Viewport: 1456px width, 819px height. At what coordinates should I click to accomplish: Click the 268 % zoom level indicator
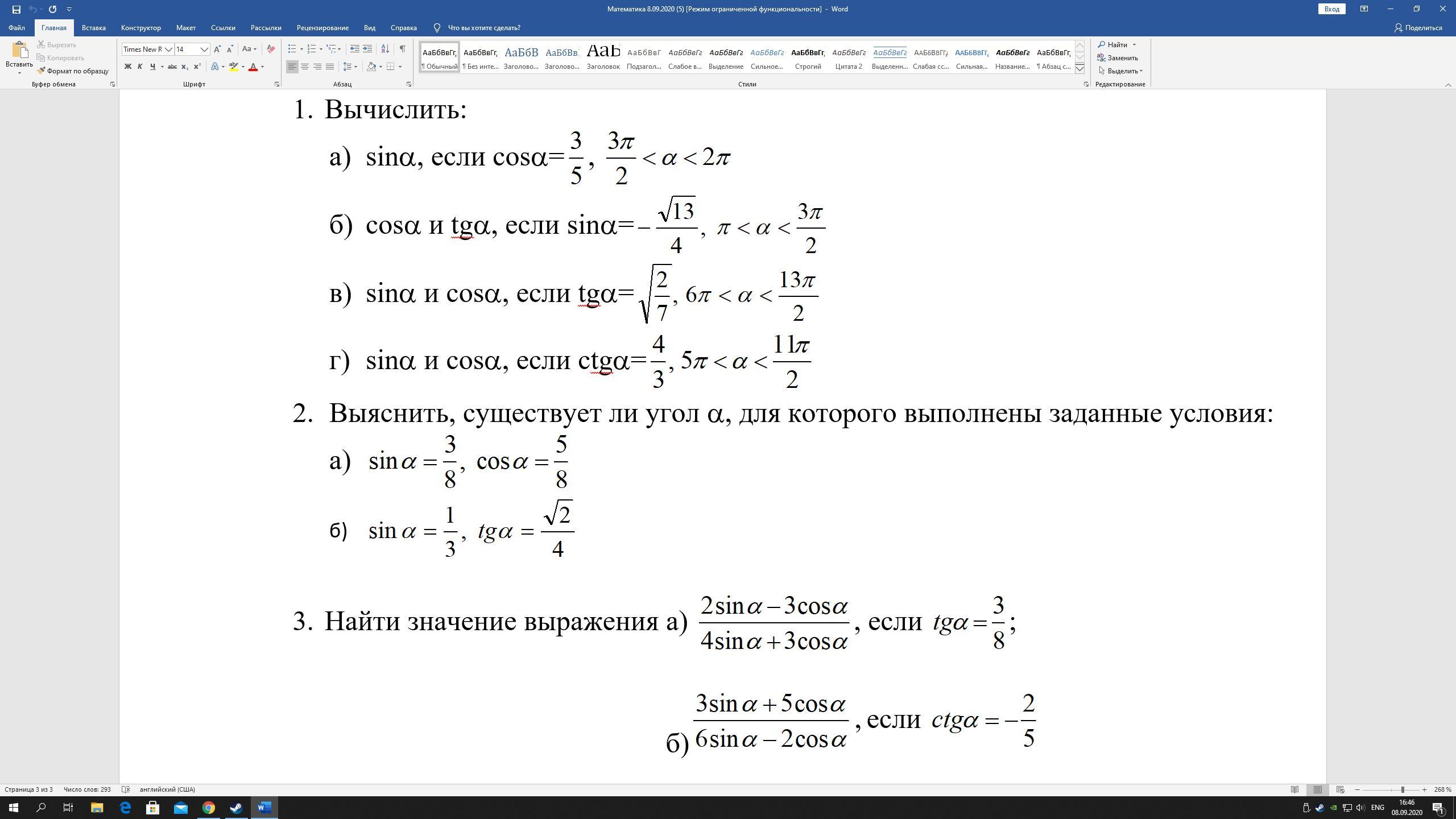tap(1442, 789)
